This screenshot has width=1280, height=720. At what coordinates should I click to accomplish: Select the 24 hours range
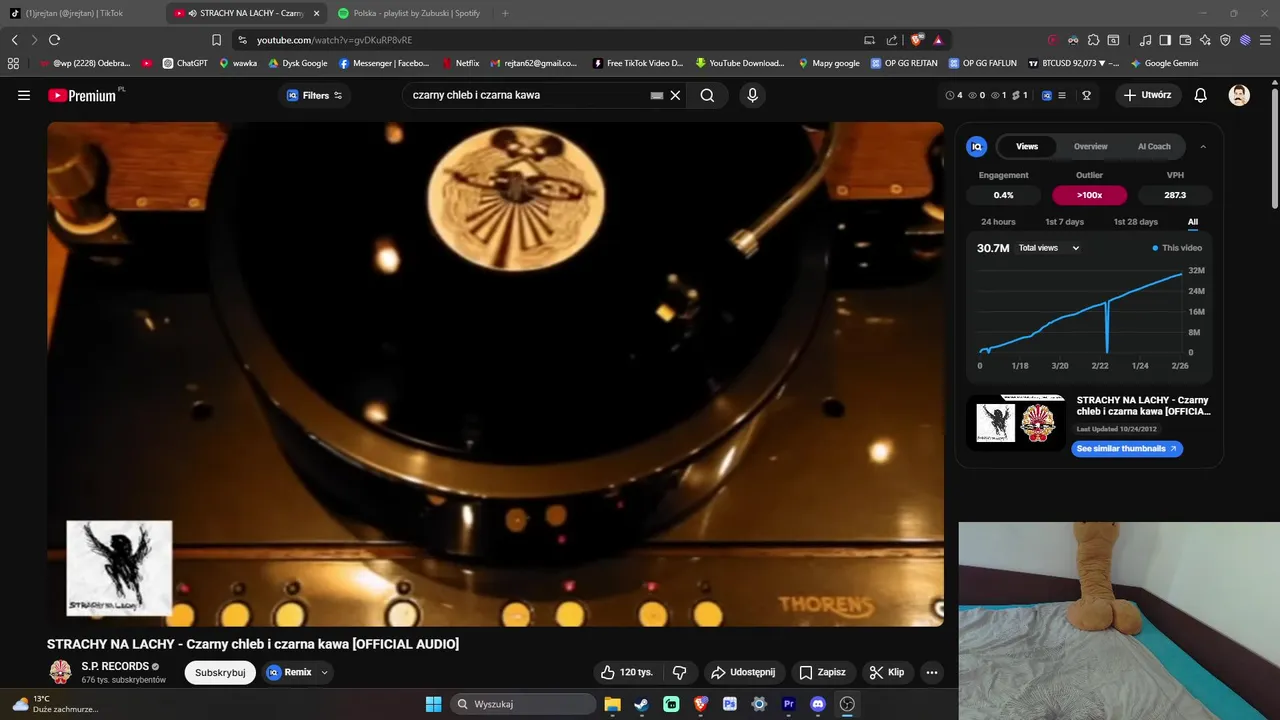998,222
